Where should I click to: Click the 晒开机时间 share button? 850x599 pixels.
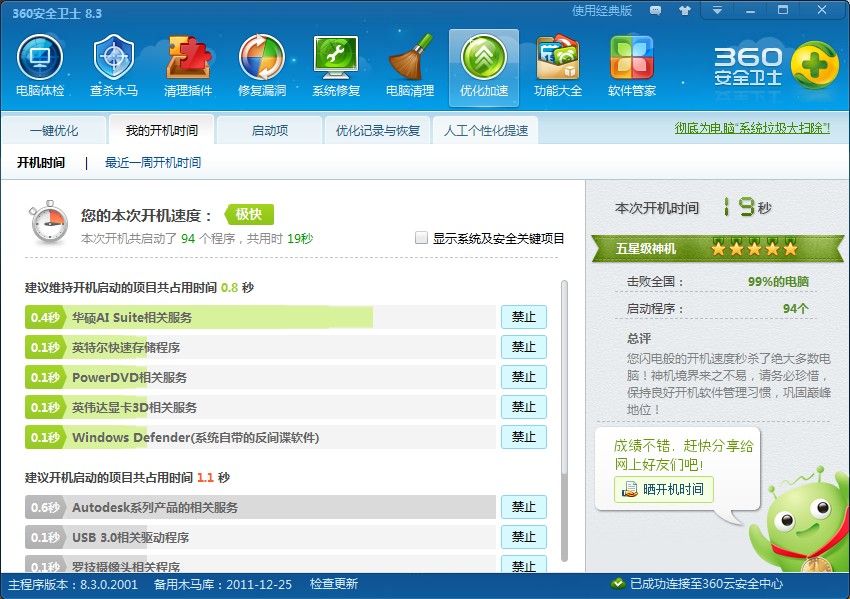(664, 489)
